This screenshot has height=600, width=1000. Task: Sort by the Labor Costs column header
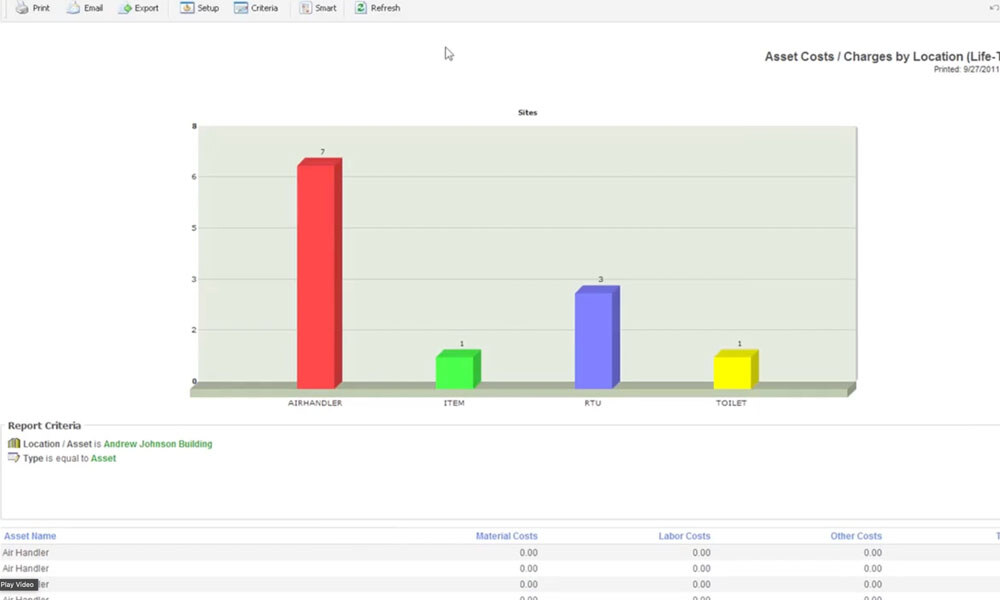[684, 536]
